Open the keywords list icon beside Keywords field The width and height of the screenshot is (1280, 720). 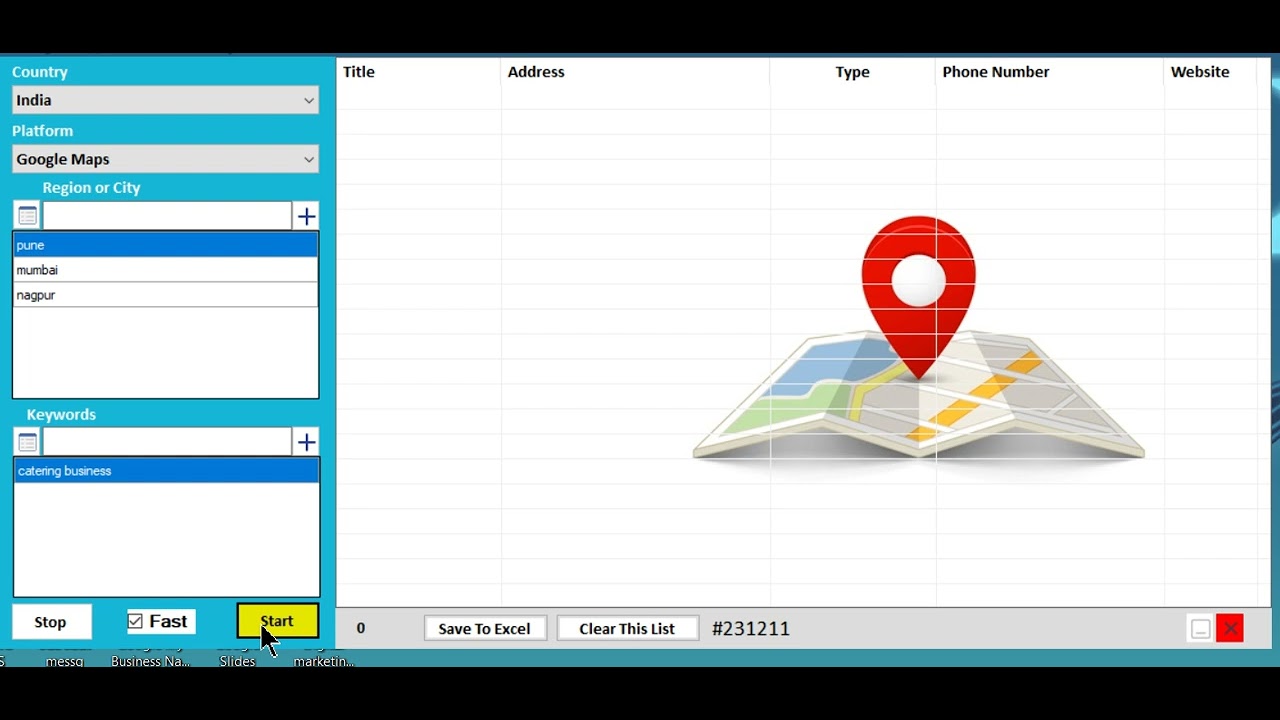[x=28, y=442]
